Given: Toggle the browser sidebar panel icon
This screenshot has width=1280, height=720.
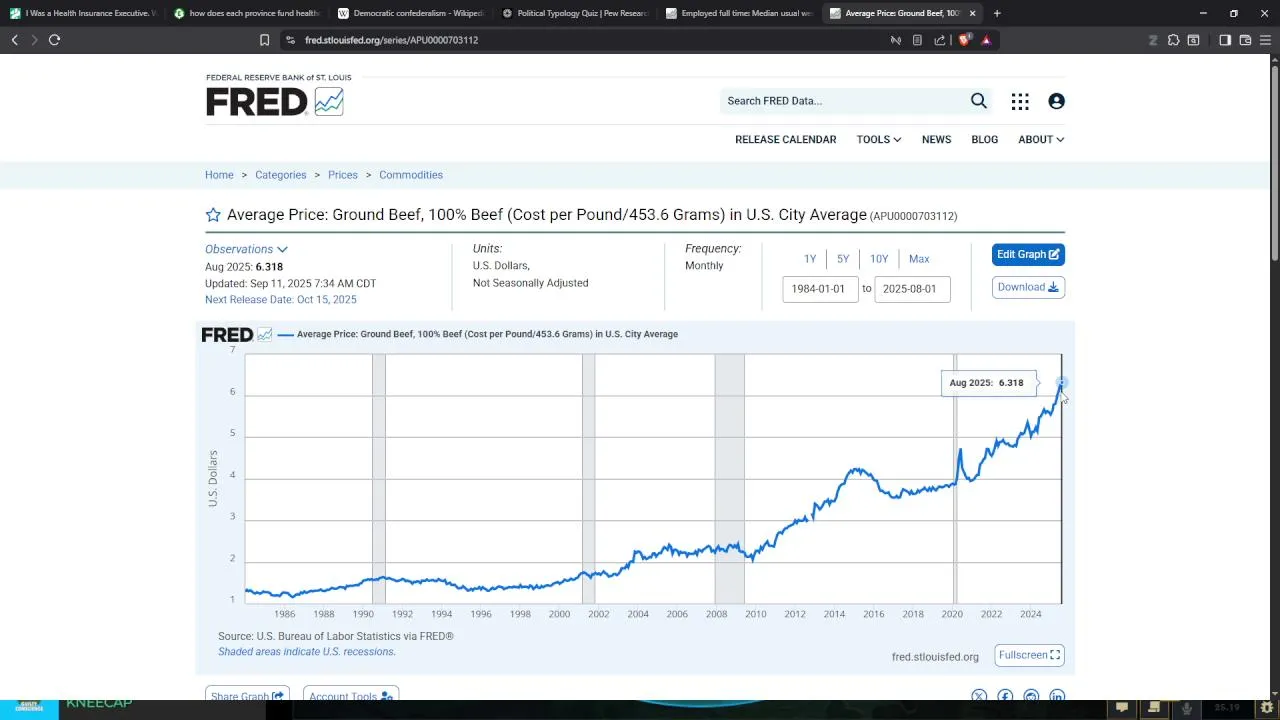Looking at the screenshot, I should click(x=1225, y=40).
